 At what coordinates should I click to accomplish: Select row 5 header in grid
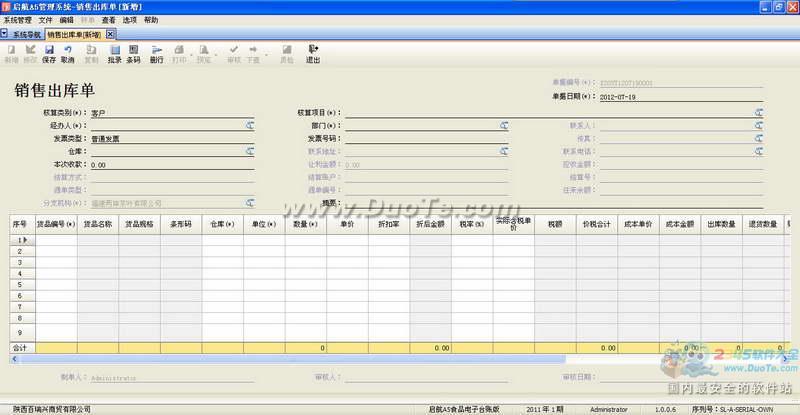click(x=22, y=285)
